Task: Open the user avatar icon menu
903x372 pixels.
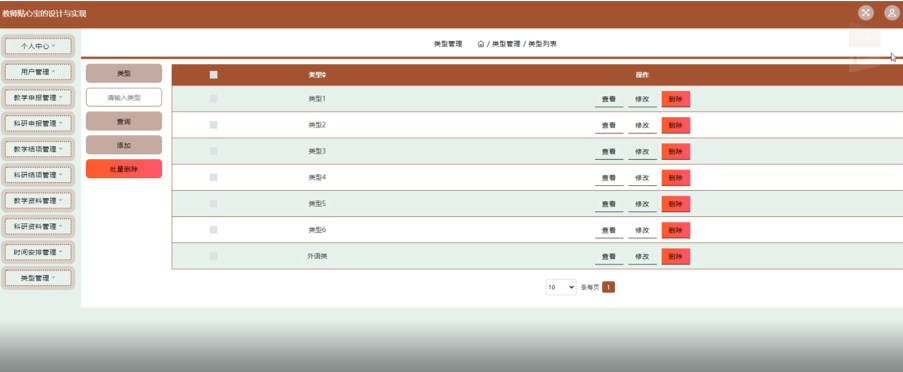Action: (x=892, y=13)
